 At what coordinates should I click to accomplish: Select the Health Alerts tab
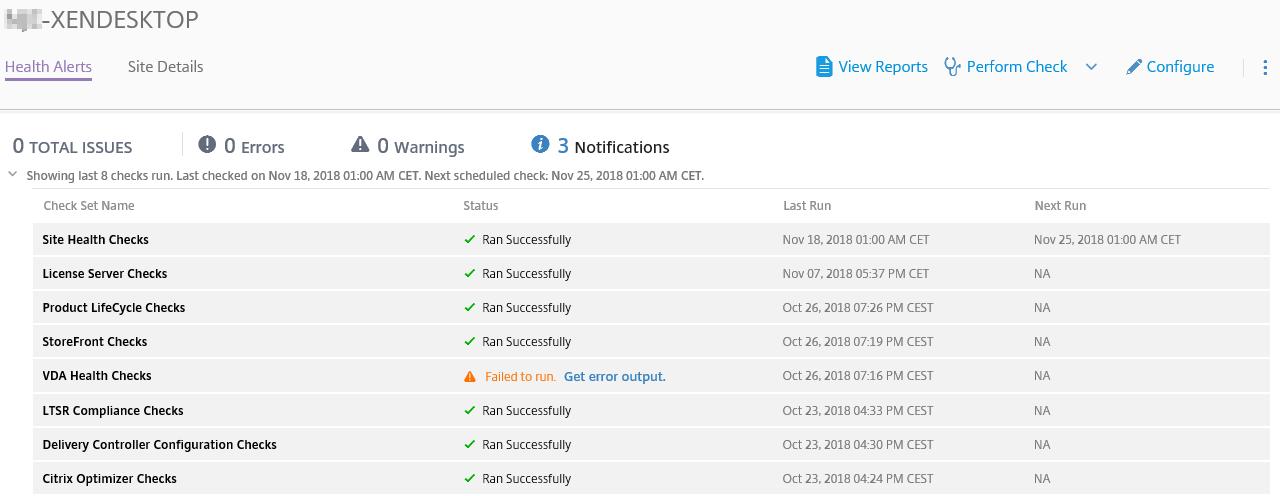pos(48,67)
